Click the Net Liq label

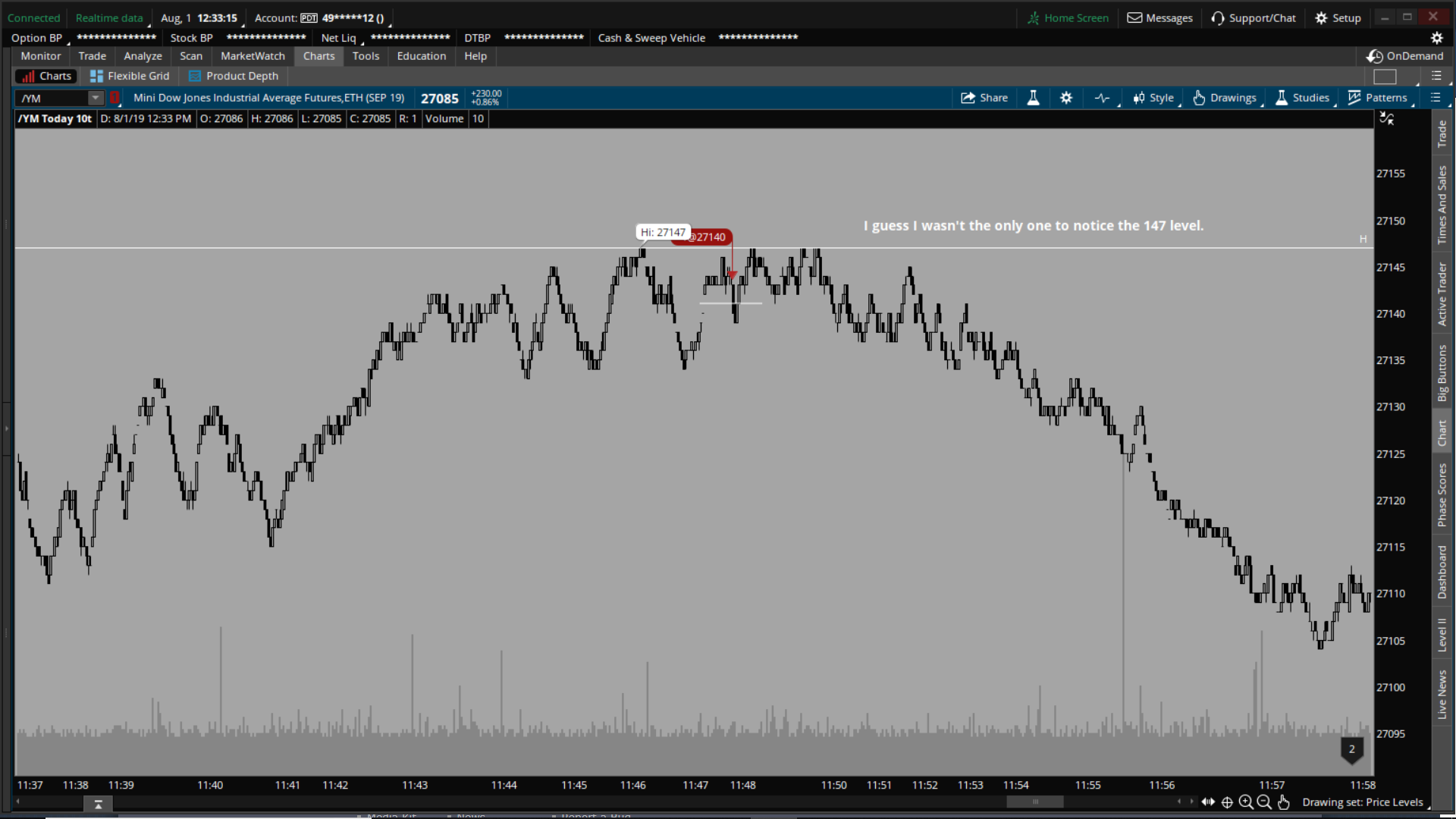(338, 38)
